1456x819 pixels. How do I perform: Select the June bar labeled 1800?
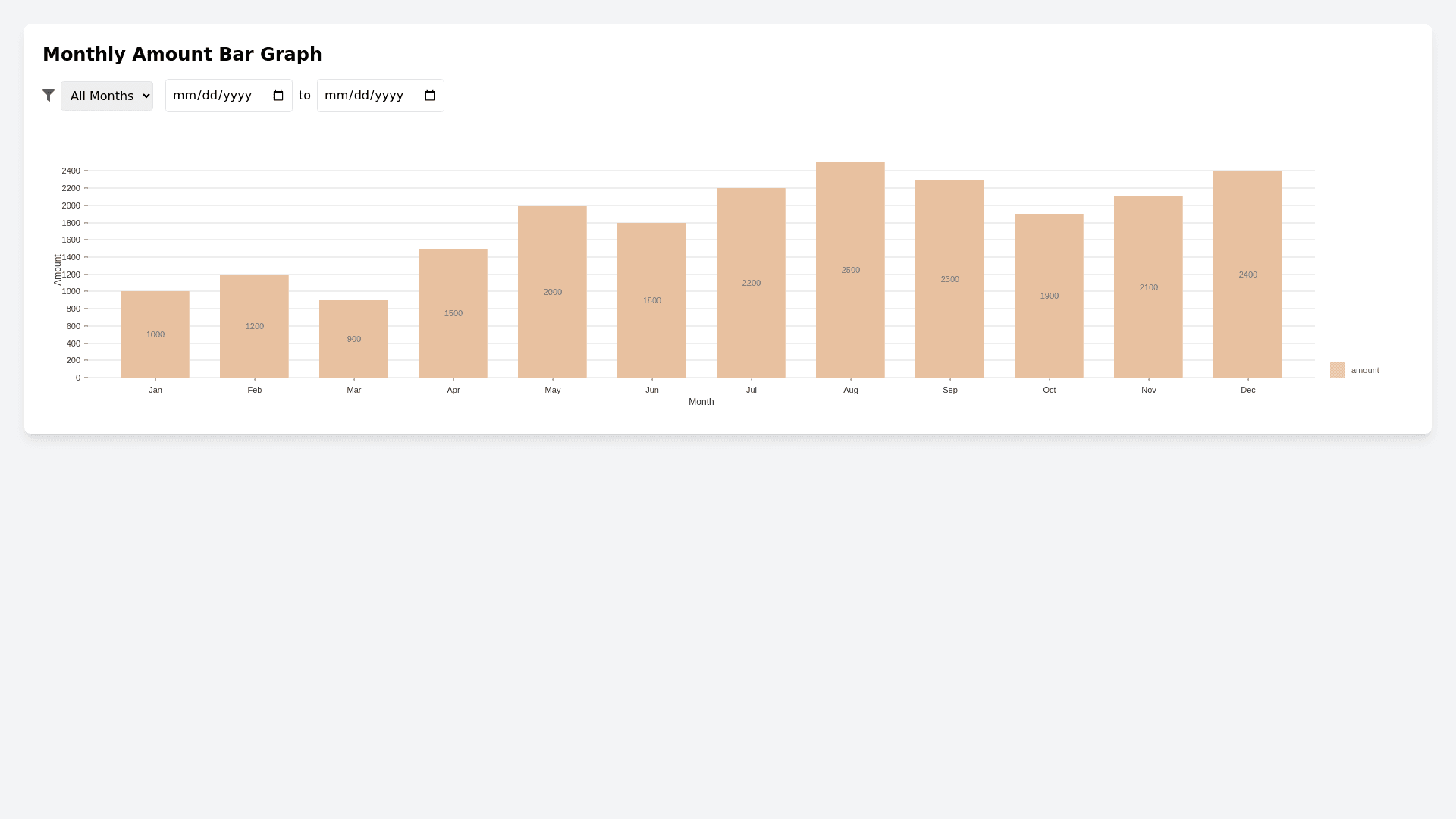pos(651,300)
